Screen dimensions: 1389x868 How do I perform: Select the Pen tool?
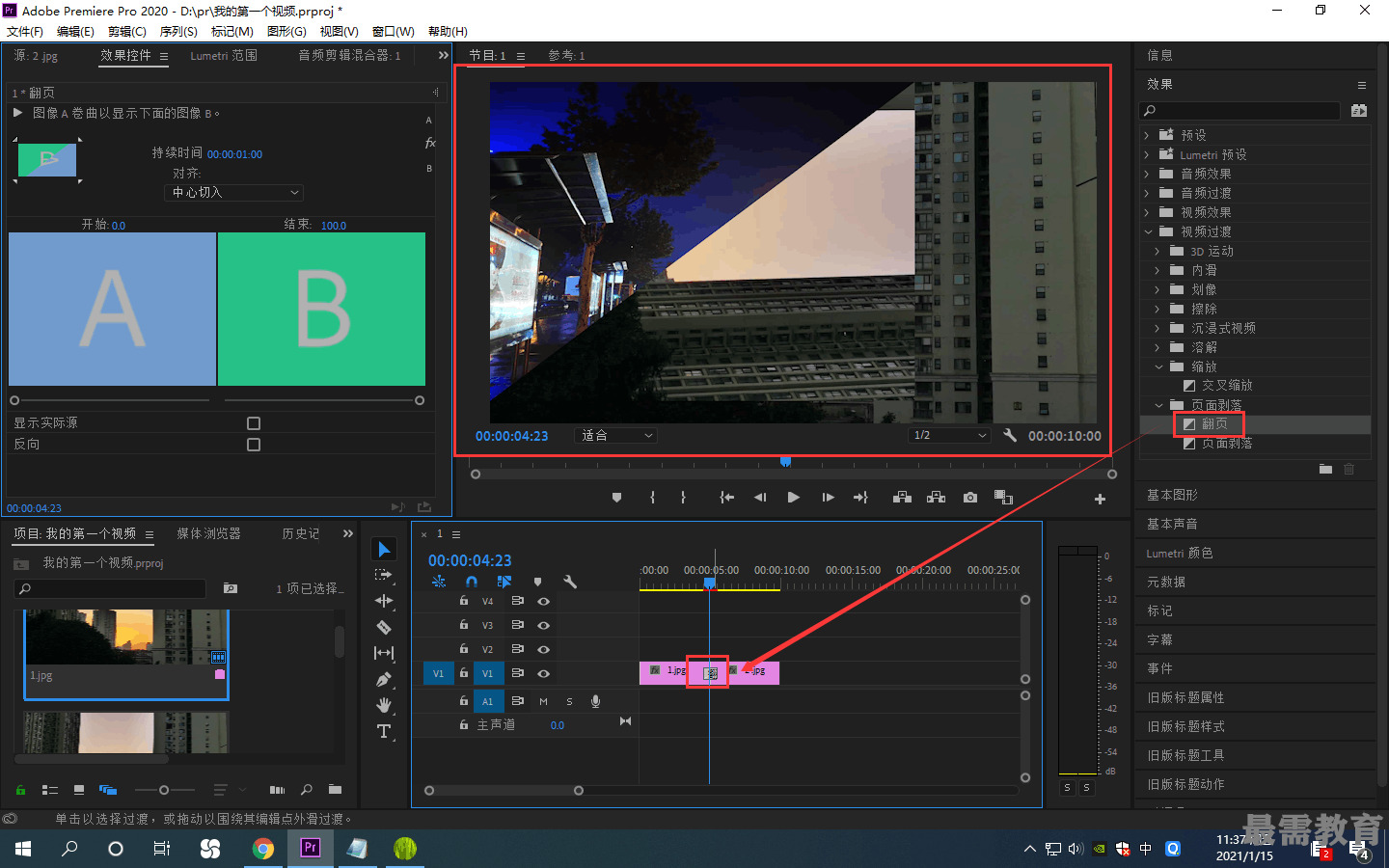click(384, 679)
